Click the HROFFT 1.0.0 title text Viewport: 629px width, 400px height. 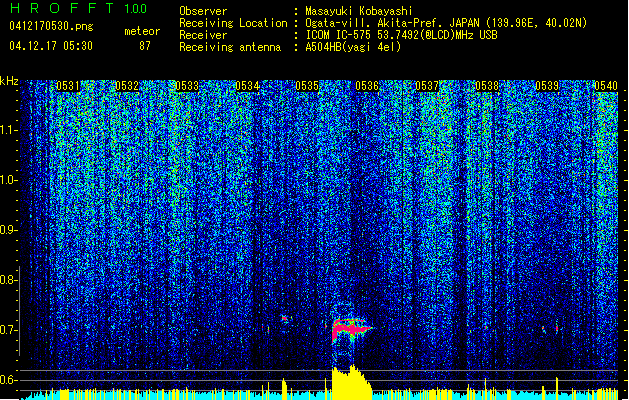[78, 8]
